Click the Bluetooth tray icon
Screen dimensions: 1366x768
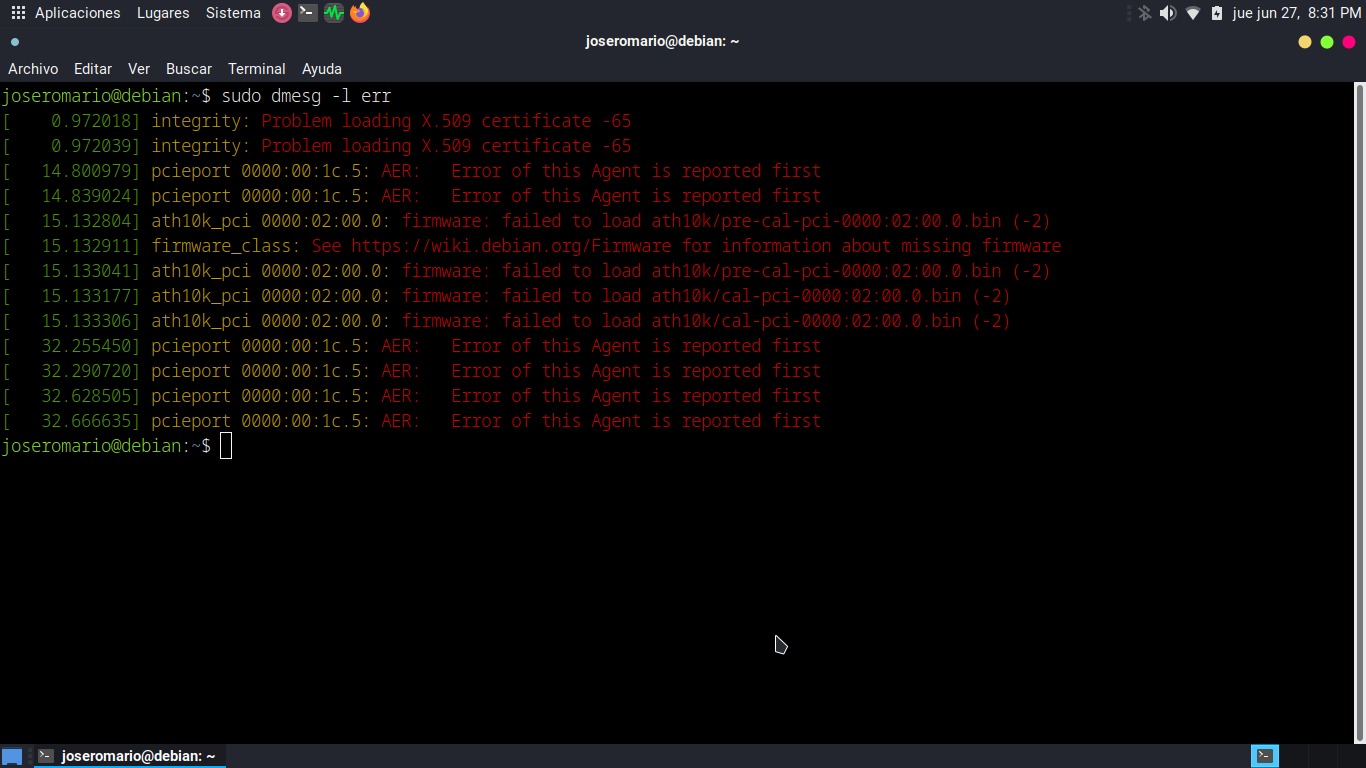[x=1145, y=13]
